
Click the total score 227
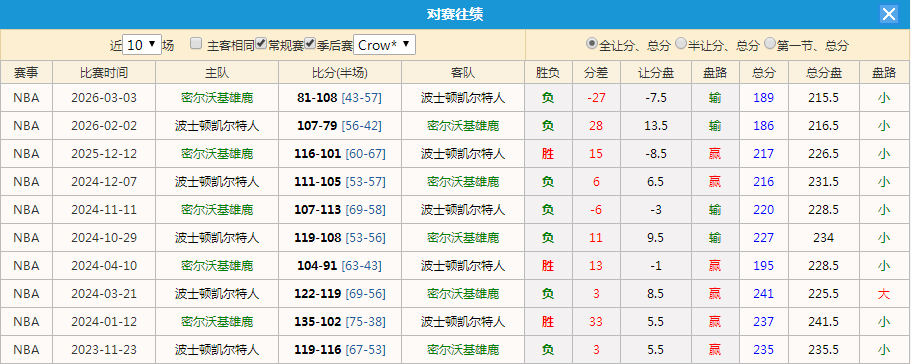click(763, 237)
